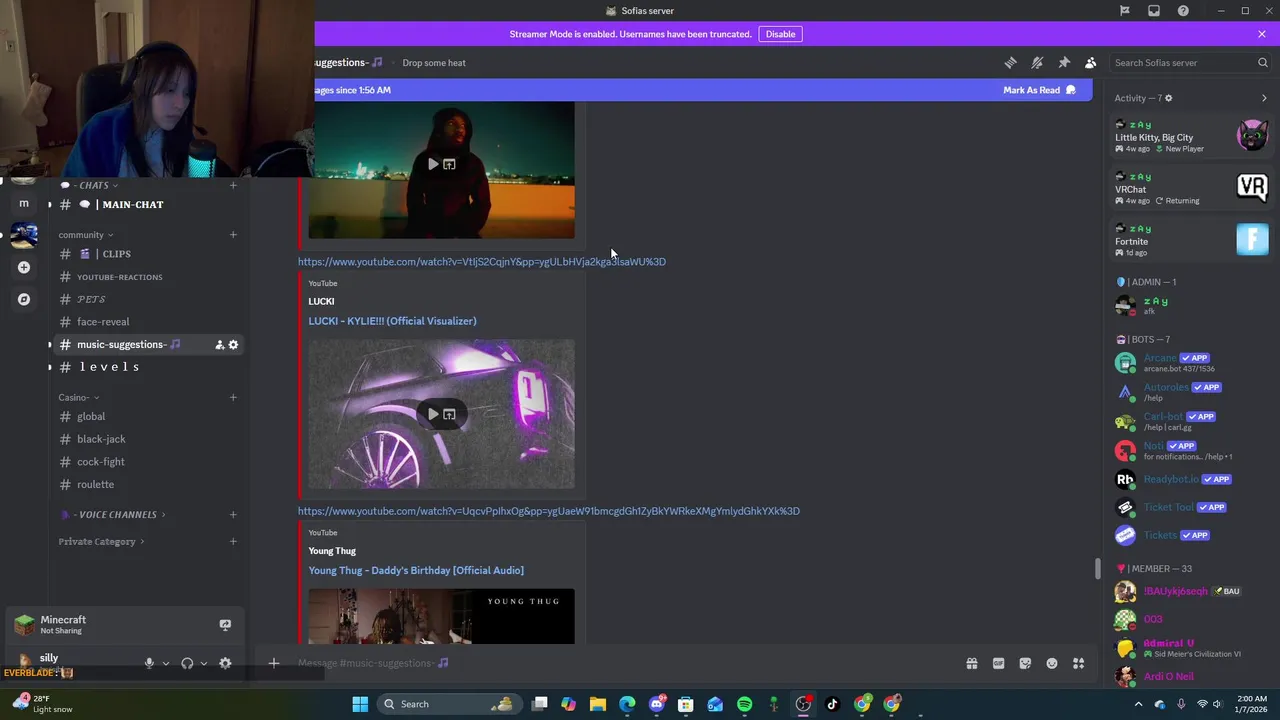Collapse the Casino category
Image resolution: width=1280 pixels, height=720 pixels.
click(x=78, y=397)
